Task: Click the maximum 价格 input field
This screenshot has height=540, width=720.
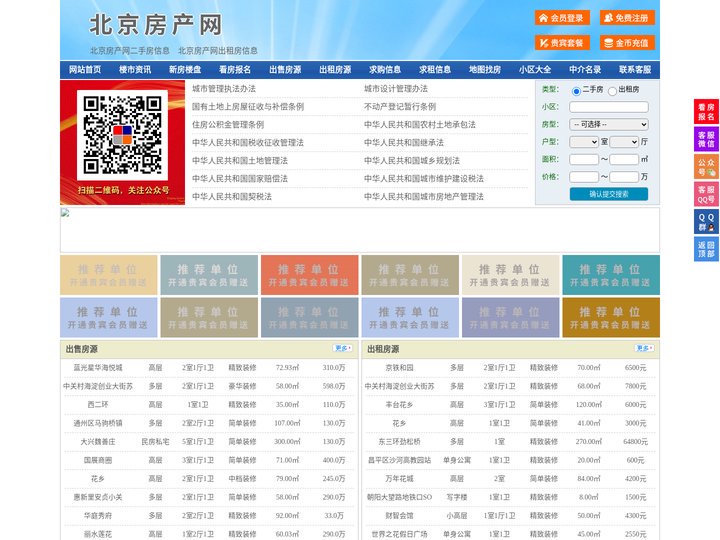Action: click(624, 177)
